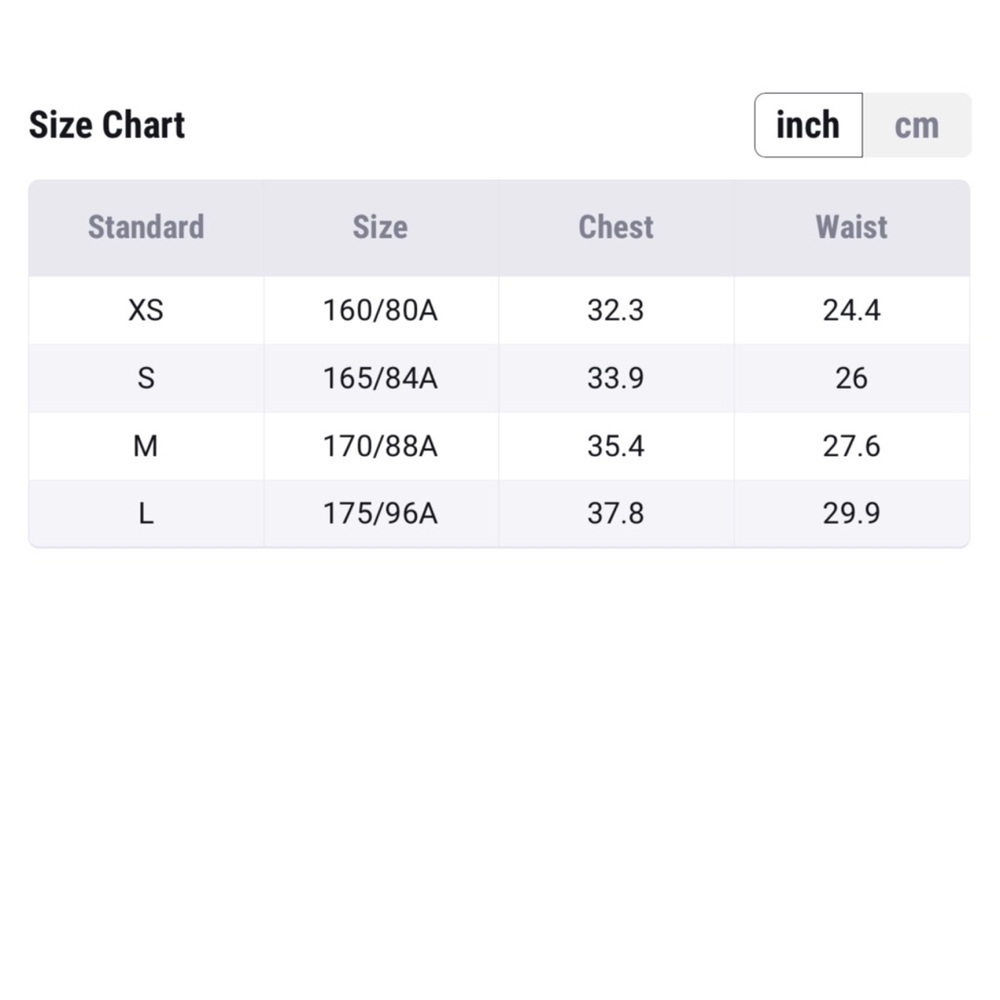
Task: Click waist value 24.4
Action: tap(852, 311)
